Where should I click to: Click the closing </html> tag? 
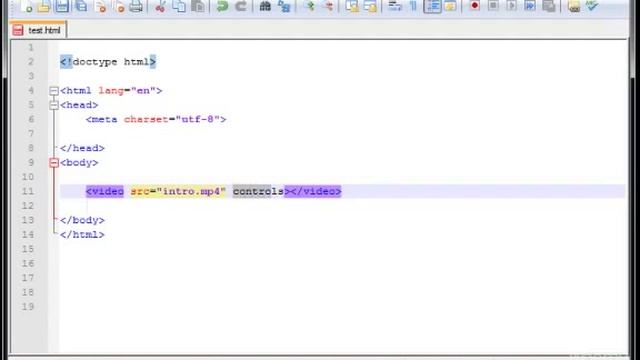coord(82,235)
